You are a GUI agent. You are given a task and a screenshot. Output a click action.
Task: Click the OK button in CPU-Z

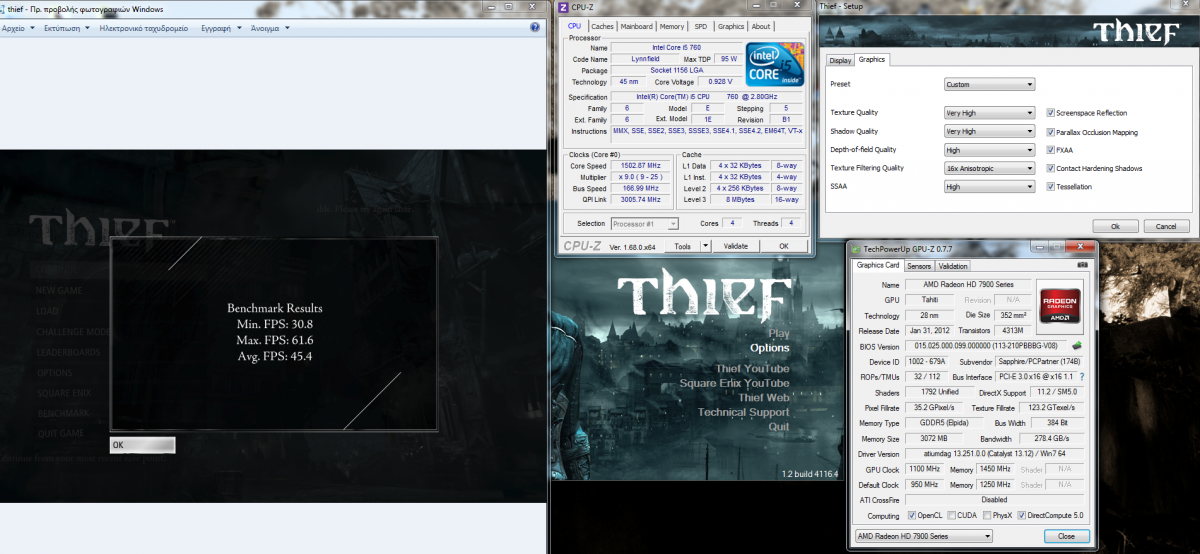point(784,245)
